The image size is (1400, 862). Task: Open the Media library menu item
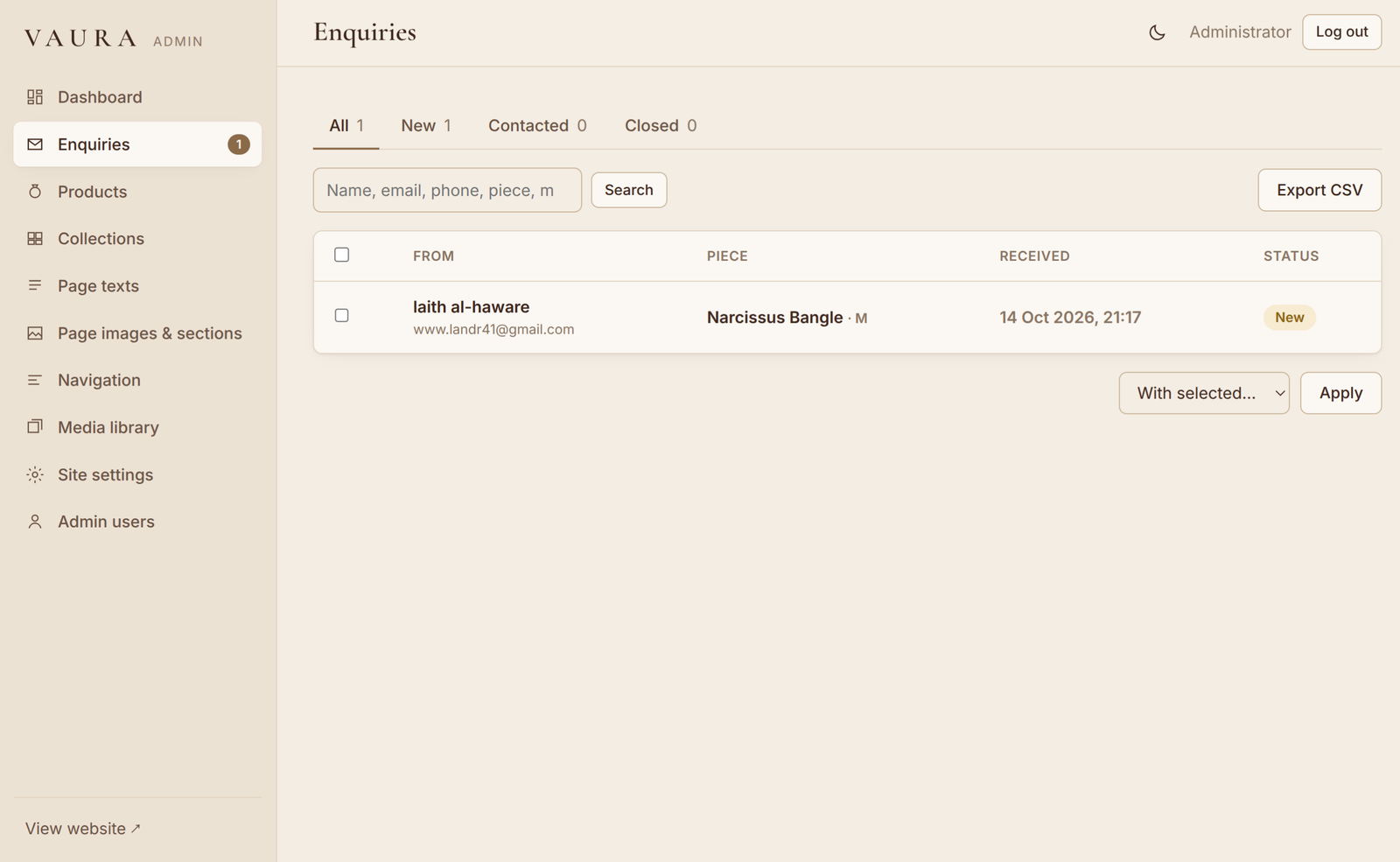[137, 427]
